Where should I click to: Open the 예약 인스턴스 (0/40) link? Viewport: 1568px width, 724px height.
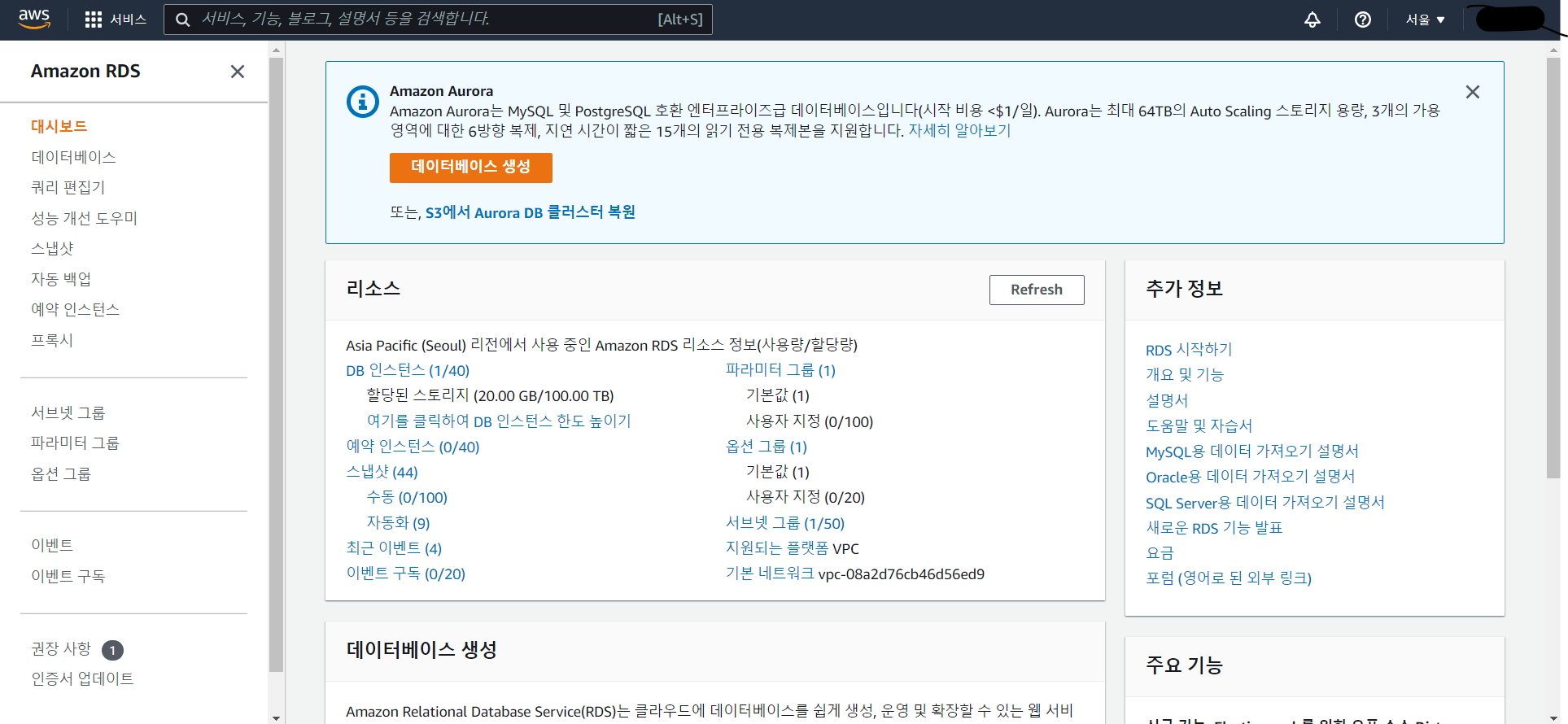[413, 447]
